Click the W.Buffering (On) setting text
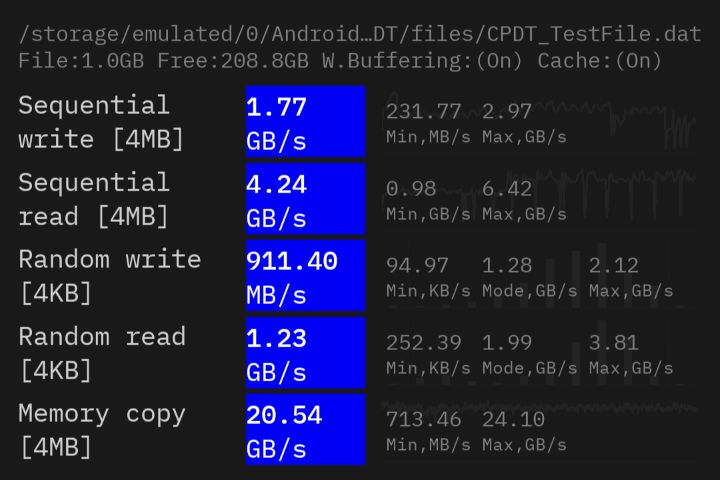Viewport: 720px width, 480px height. pos(422,61)
